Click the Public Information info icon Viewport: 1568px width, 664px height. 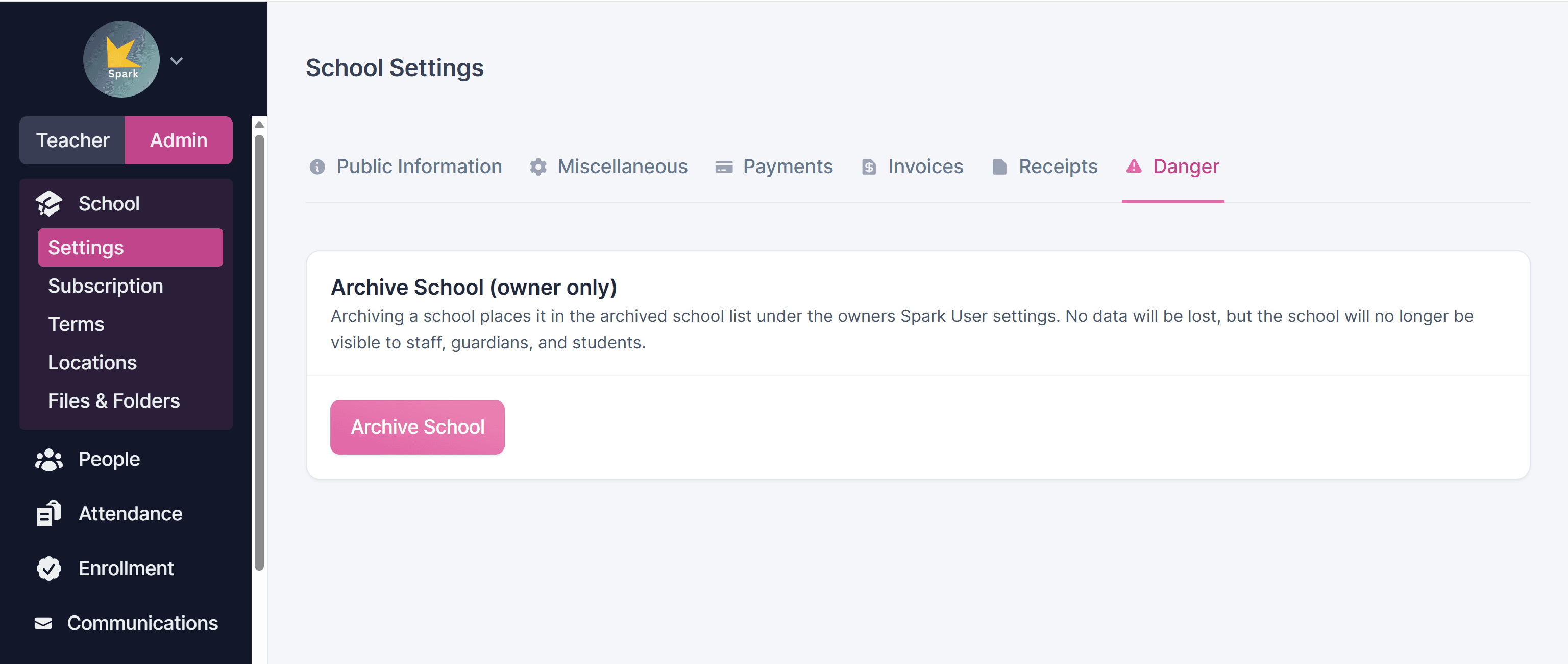point(317,167)
